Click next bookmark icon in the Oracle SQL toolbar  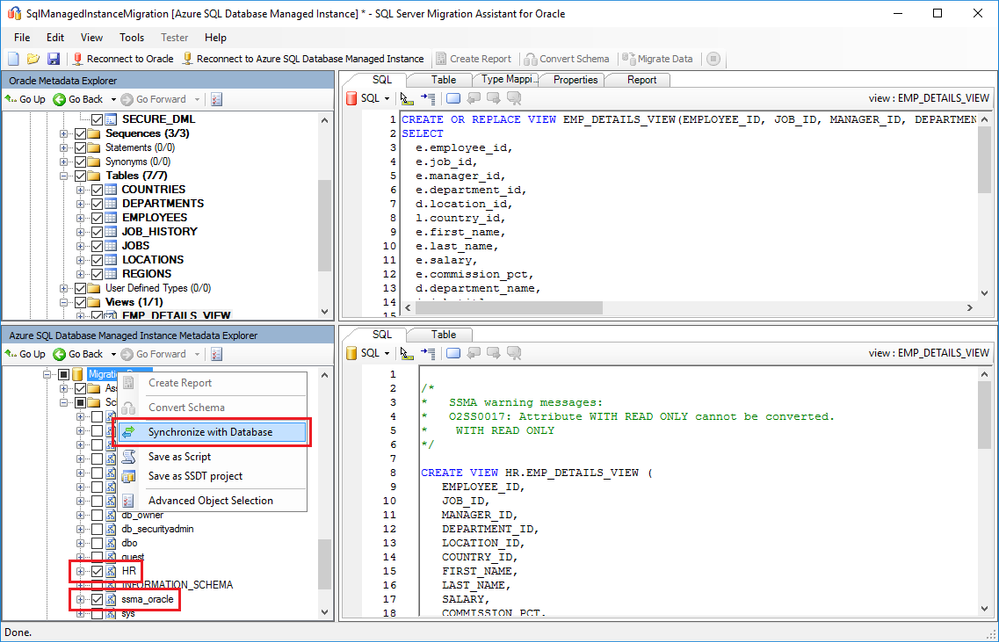[x=494, y=99]
